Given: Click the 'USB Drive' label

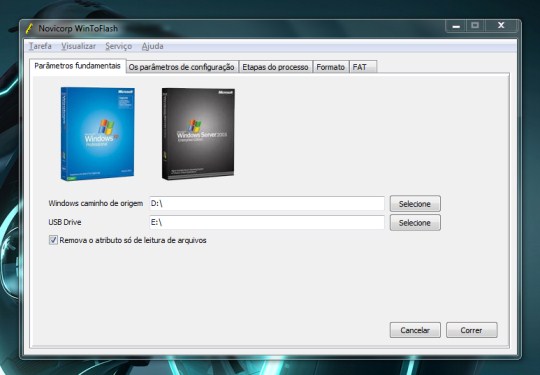Looking at the screenshot, I should [x=65, y=222].
